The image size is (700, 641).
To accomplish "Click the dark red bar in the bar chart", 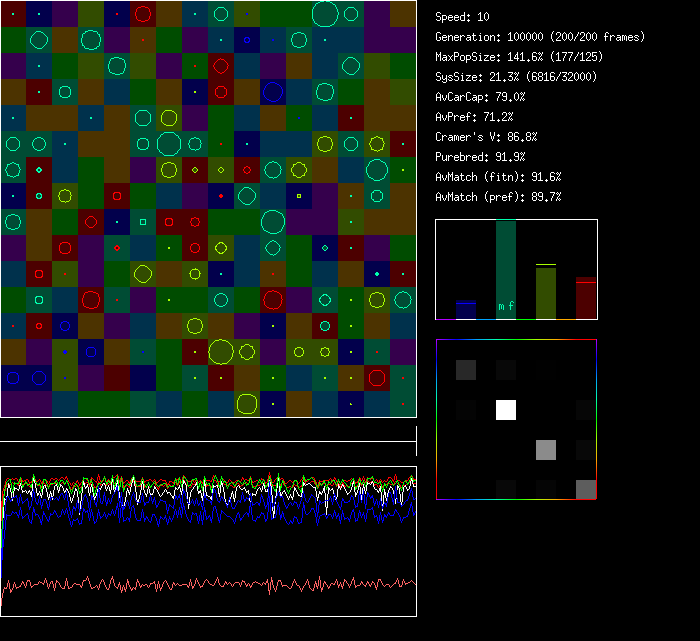I will (586, 298).
